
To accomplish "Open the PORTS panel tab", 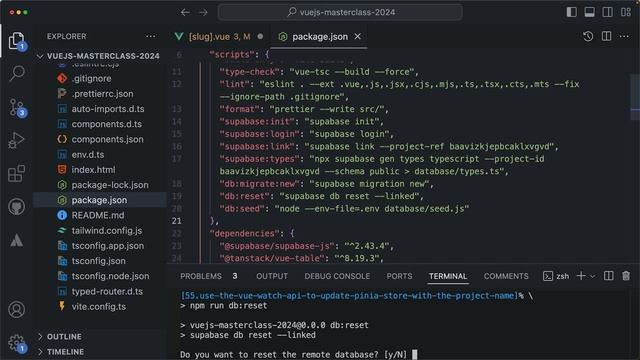I will click(x=399, y=276).
